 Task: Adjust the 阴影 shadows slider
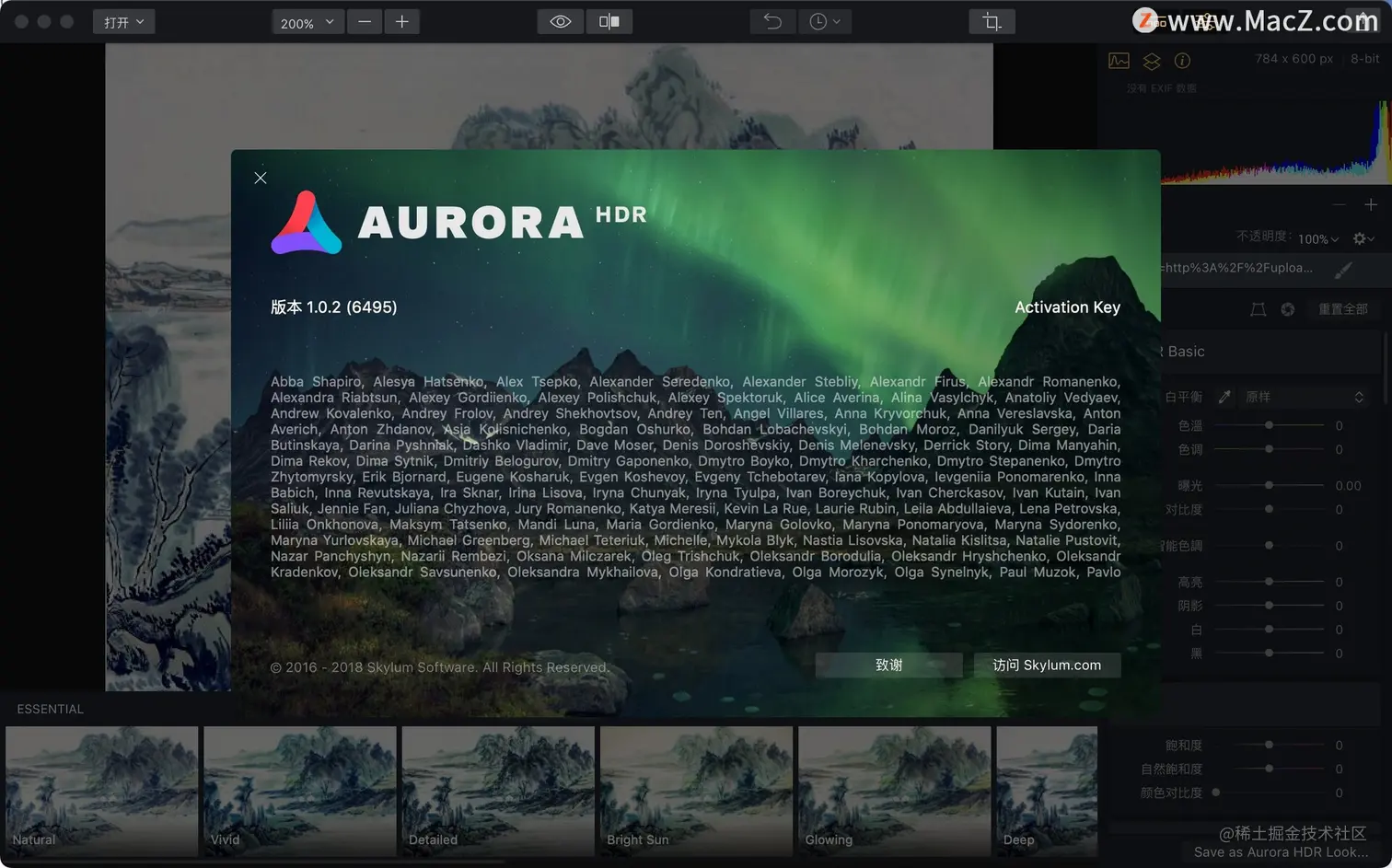[1269, 606]
